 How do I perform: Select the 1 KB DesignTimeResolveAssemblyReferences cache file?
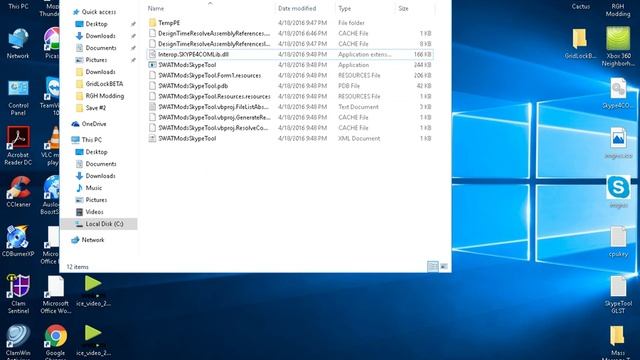(290, 33)
